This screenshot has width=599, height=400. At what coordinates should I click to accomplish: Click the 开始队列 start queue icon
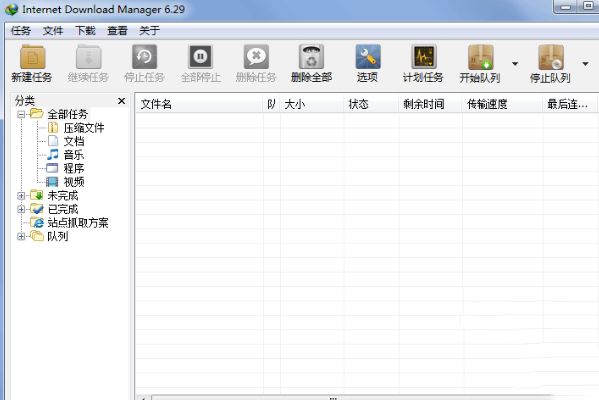(x=480, y=57)
